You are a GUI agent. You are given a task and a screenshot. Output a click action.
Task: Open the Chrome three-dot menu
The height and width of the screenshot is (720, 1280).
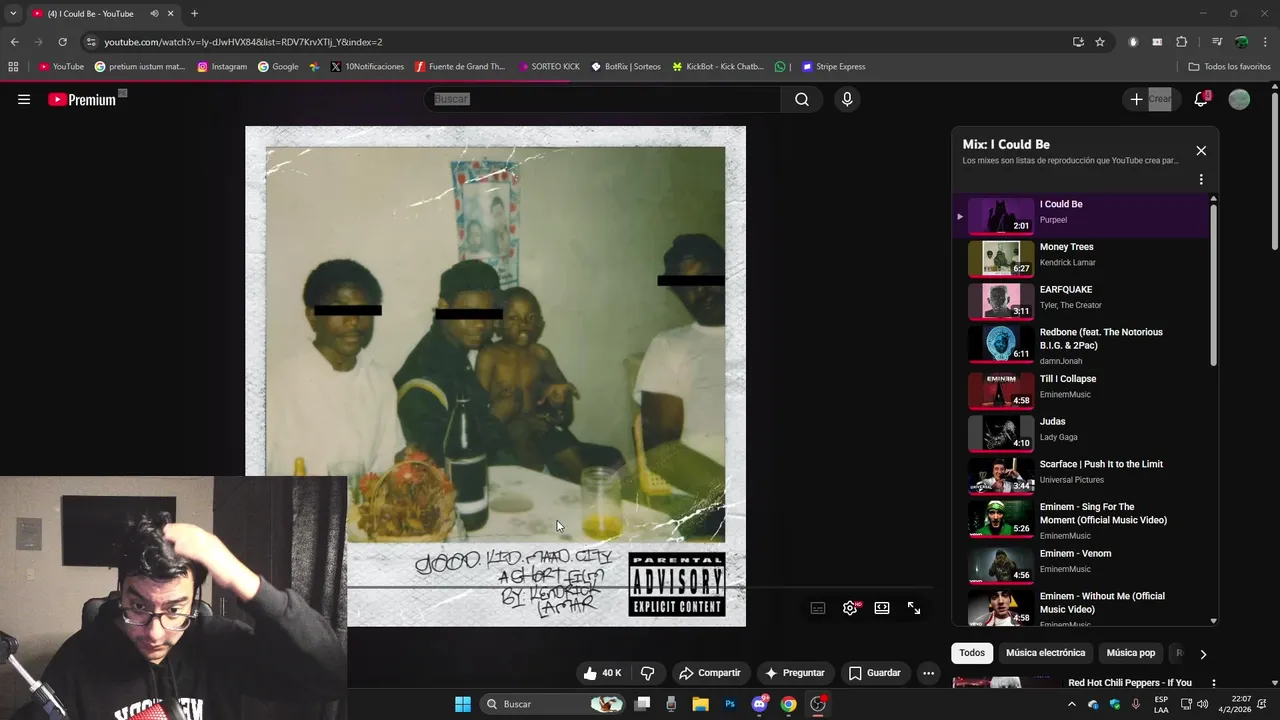pyautogui.click(x=1265, y=42)
